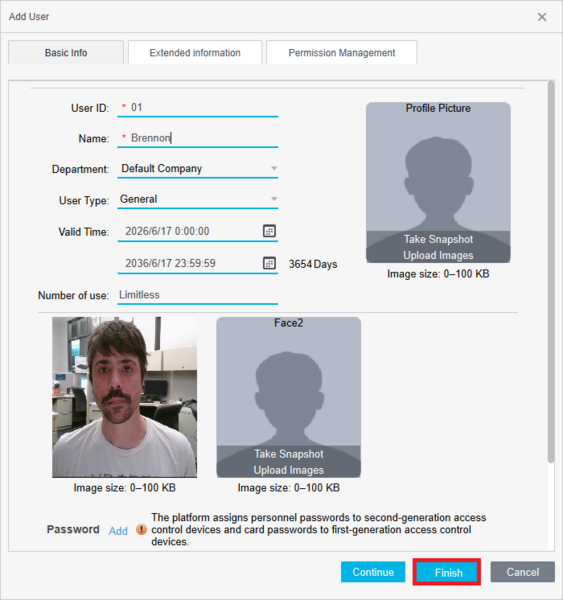Click the Face2 placeholder silhouette
Screen dimensions: 563x600
coord(289,397)
